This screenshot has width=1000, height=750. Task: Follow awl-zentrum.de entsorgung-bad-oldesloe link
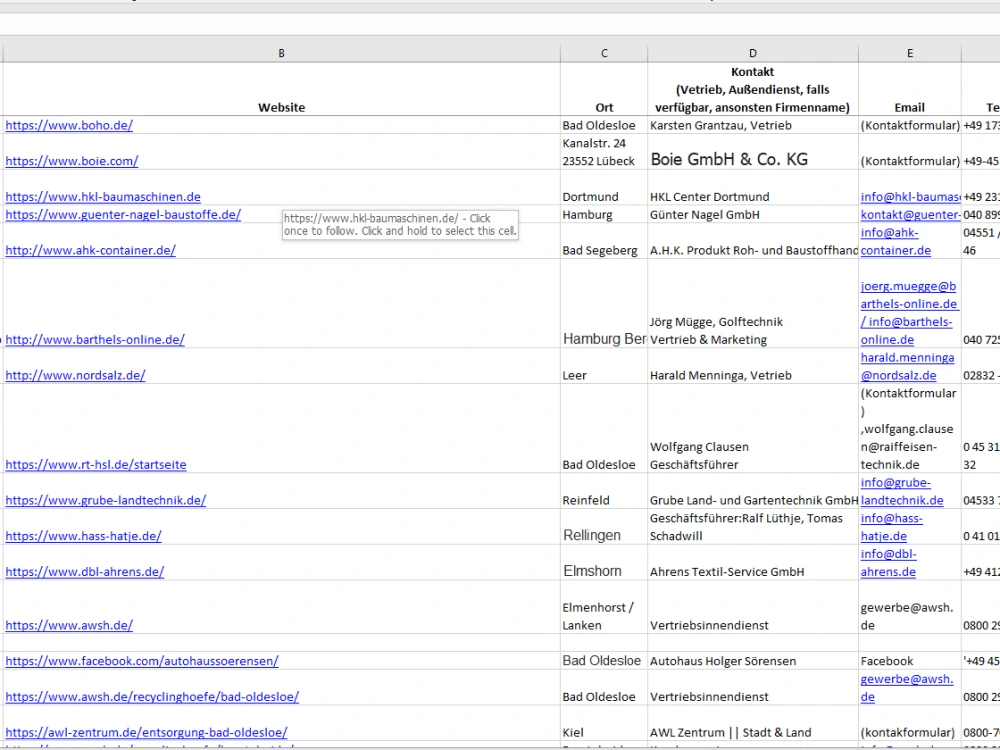point(146,733)
